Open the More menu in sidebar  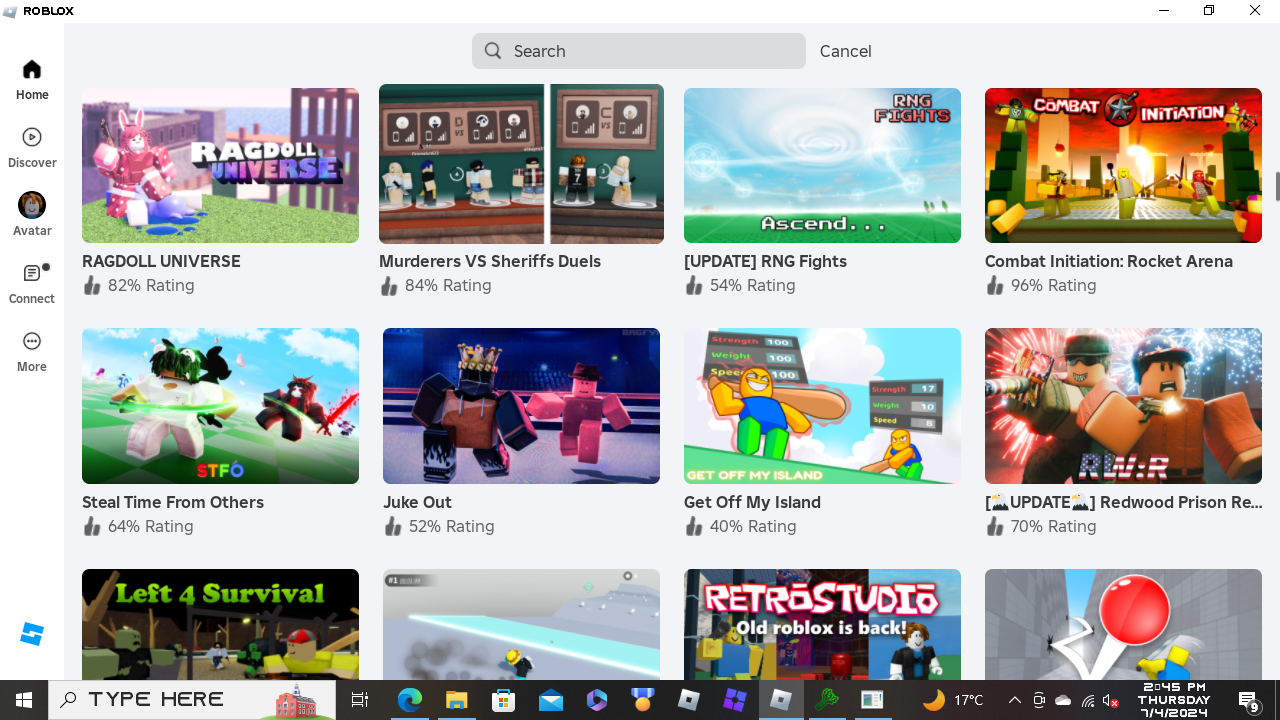[x=32, y=352]
